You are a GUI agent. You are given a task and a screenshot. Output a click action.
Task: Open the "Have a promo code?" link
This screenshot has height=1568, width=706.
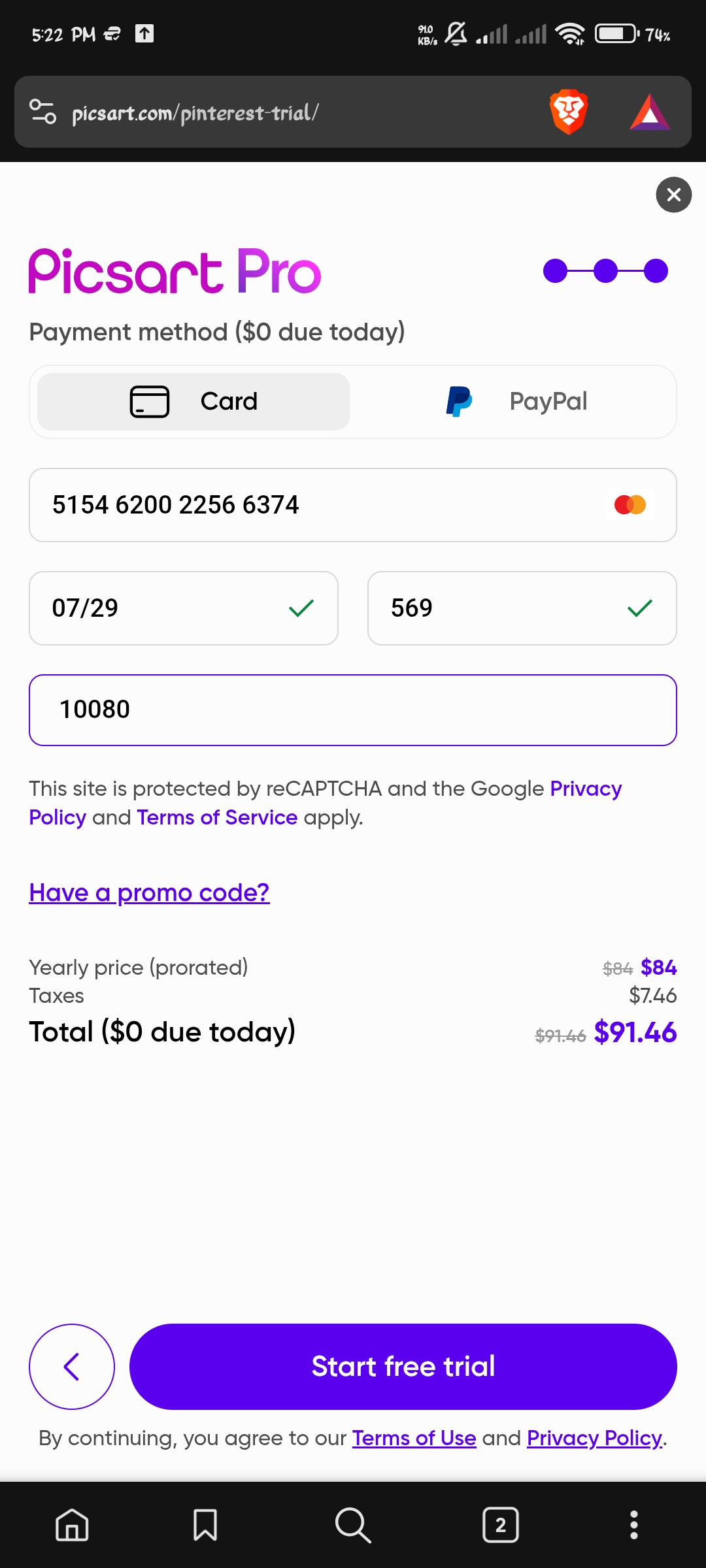pos(149,892)
